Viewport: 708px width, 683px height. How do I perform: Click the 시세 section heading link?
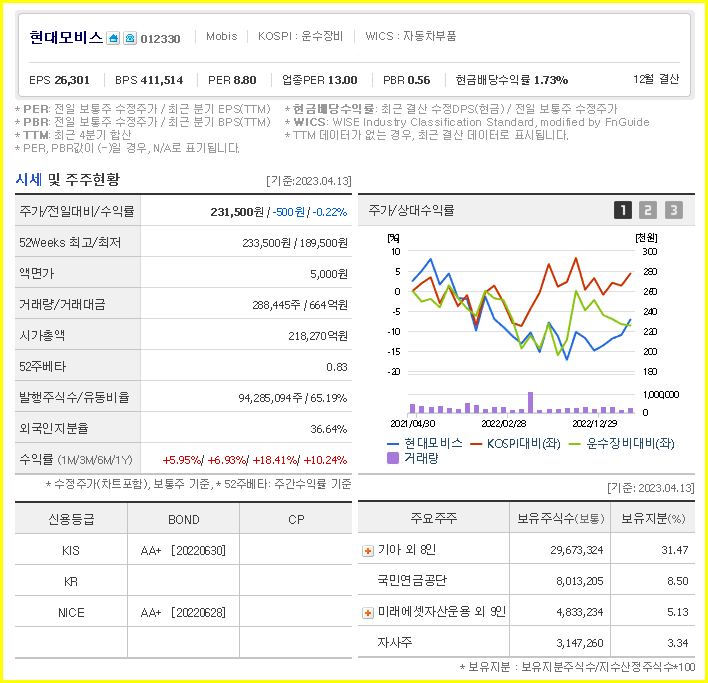click(28, 180)
